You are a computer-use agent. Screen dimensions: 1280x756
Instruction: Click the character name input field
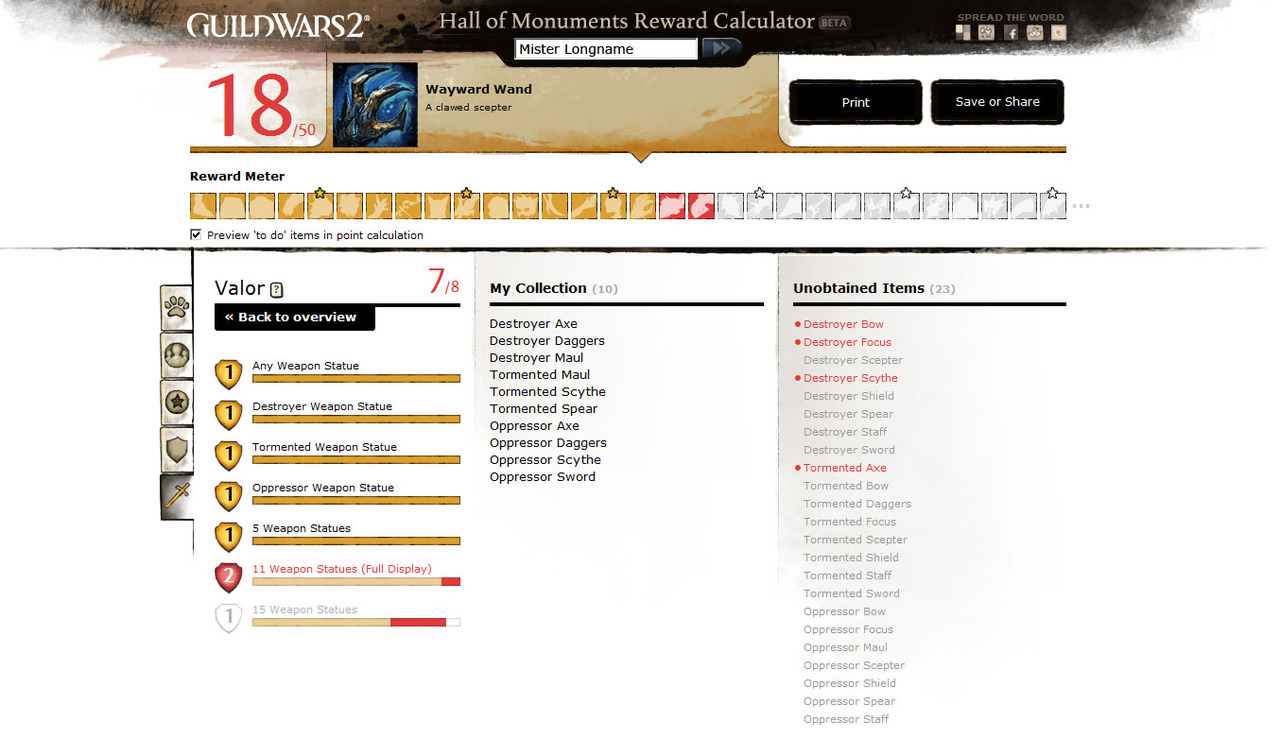click(606, 49)
